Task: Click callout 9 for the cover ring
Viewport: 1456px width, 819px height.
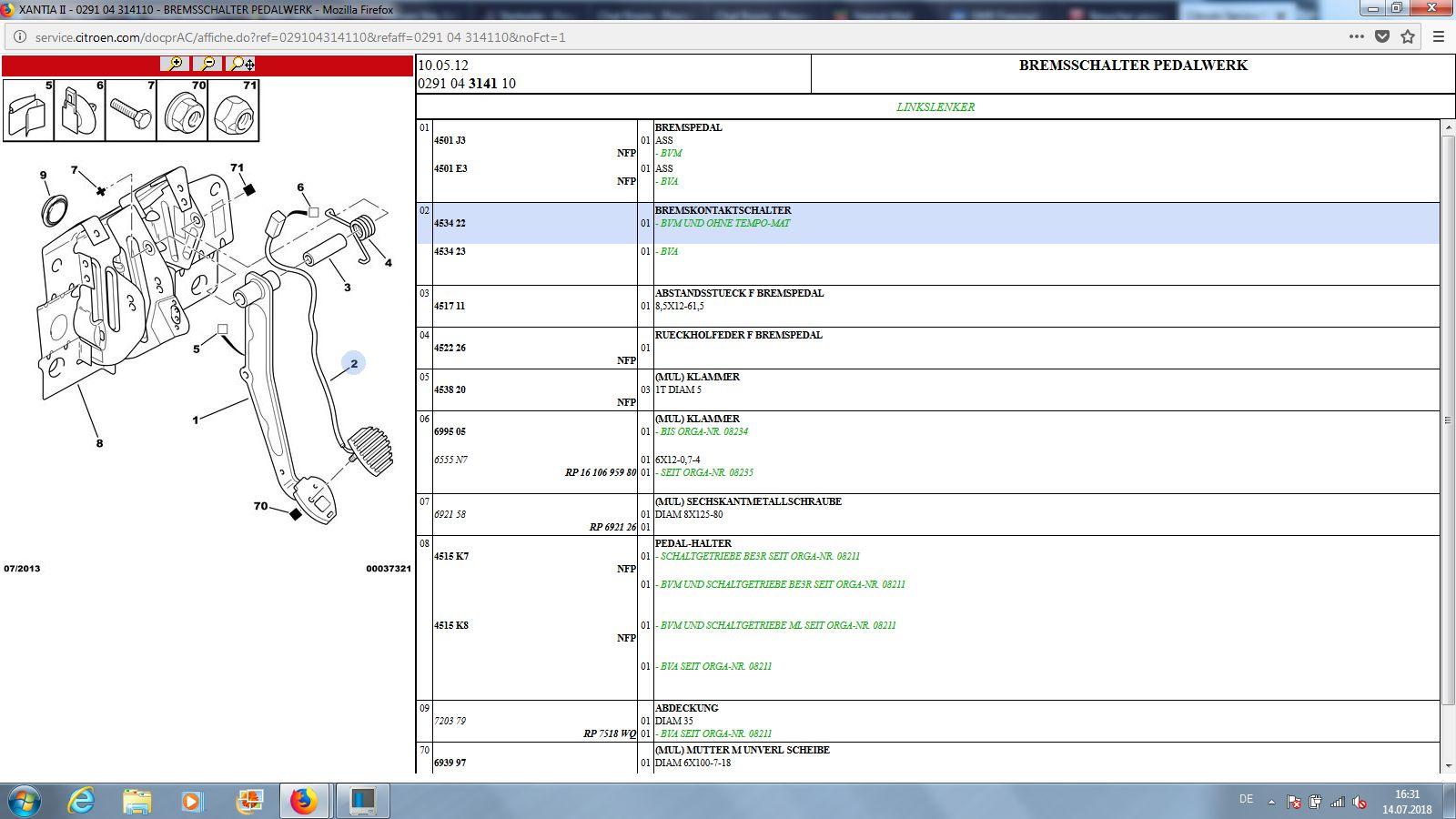Action: pos(43,176)
